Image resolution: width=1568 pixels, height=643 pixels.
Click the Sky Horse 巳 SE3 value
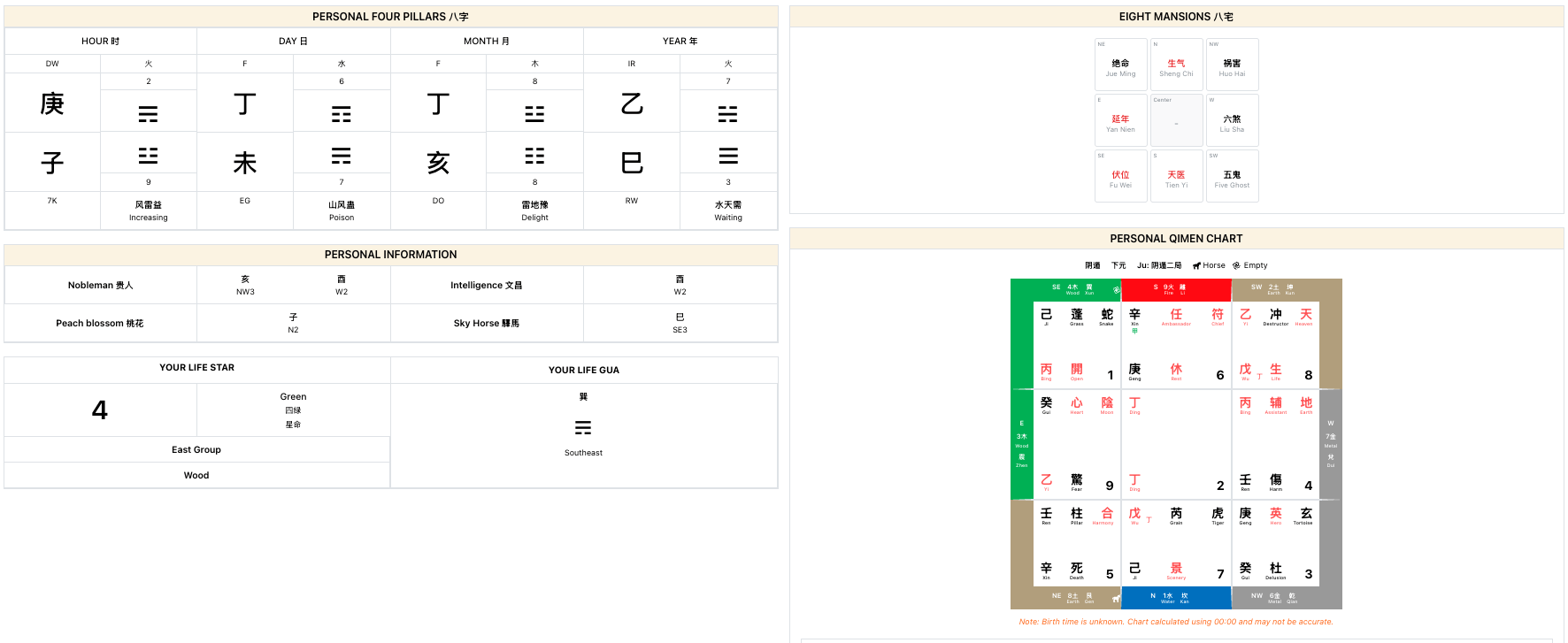point(680,323)
